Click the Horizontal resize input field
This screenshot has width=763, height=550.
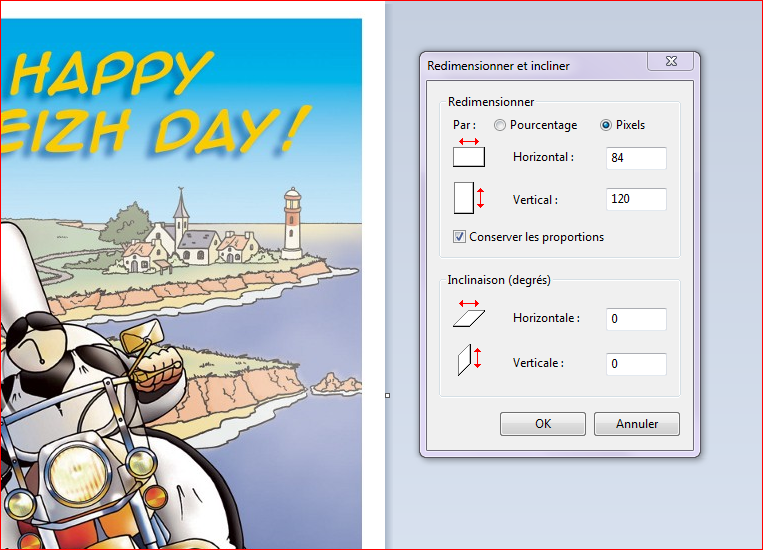[636, 158]
